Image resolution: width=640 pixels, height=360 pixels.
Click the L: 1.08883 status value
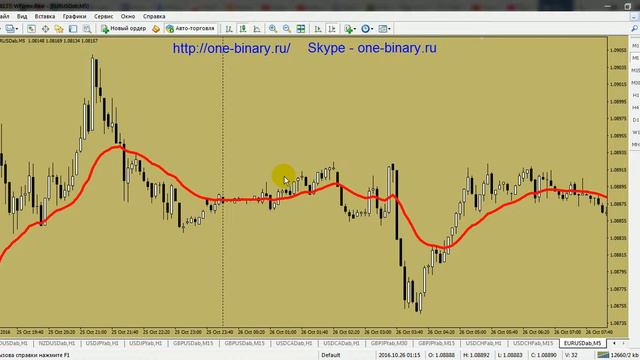click(510, 355)
